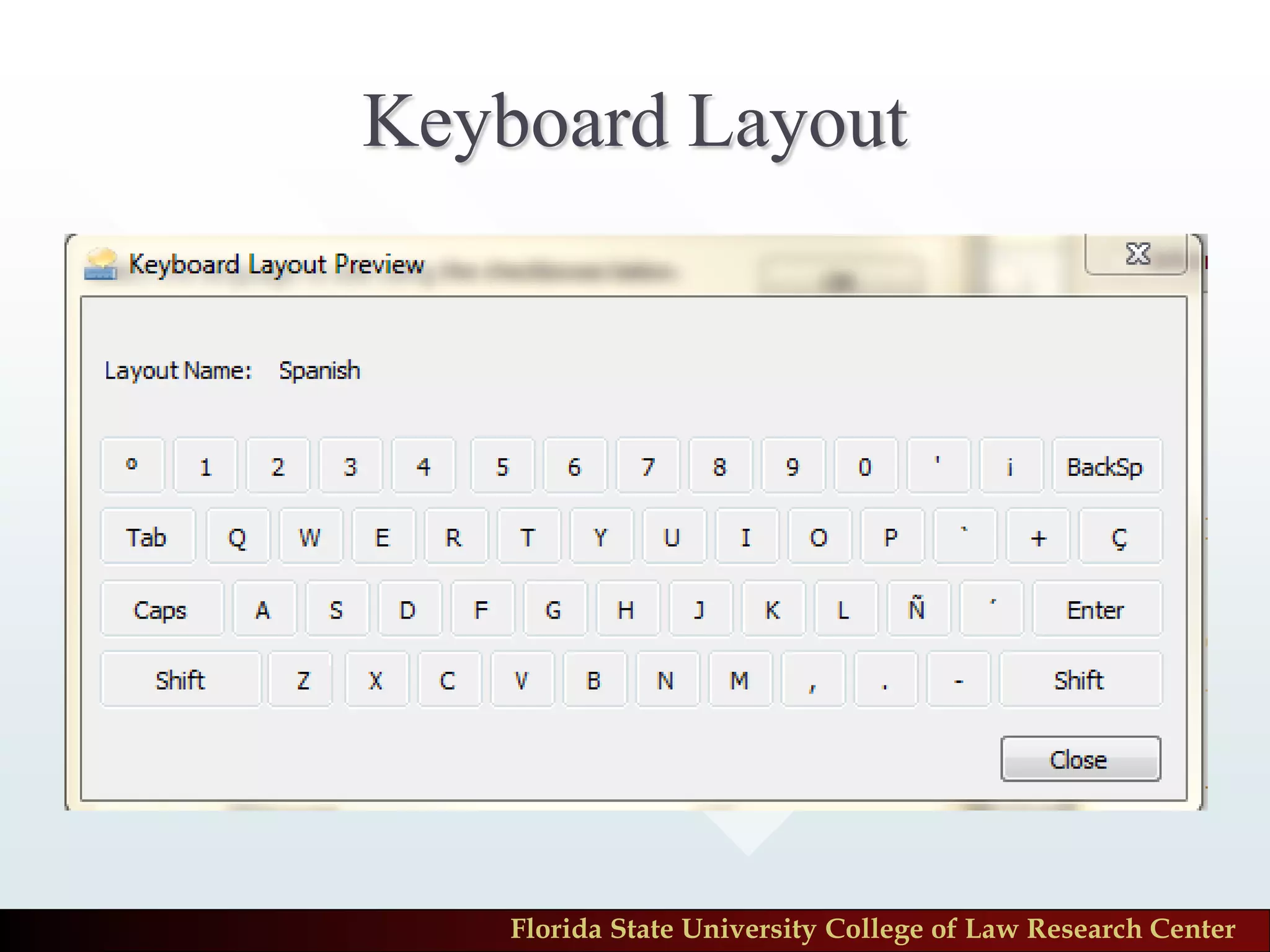The image size is (1270, 952).
Task: Click the I key
Action: pyautogui.click(x=747, y=537)
